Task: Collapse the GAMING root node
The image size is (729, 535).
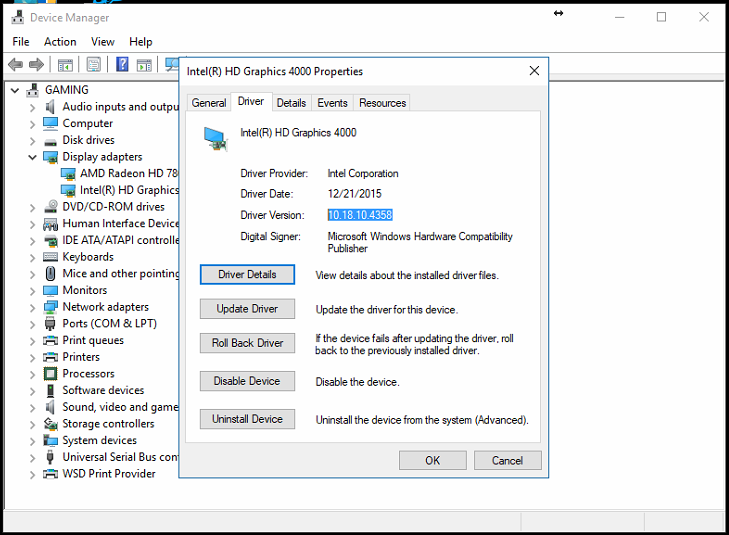Action: 15,90
